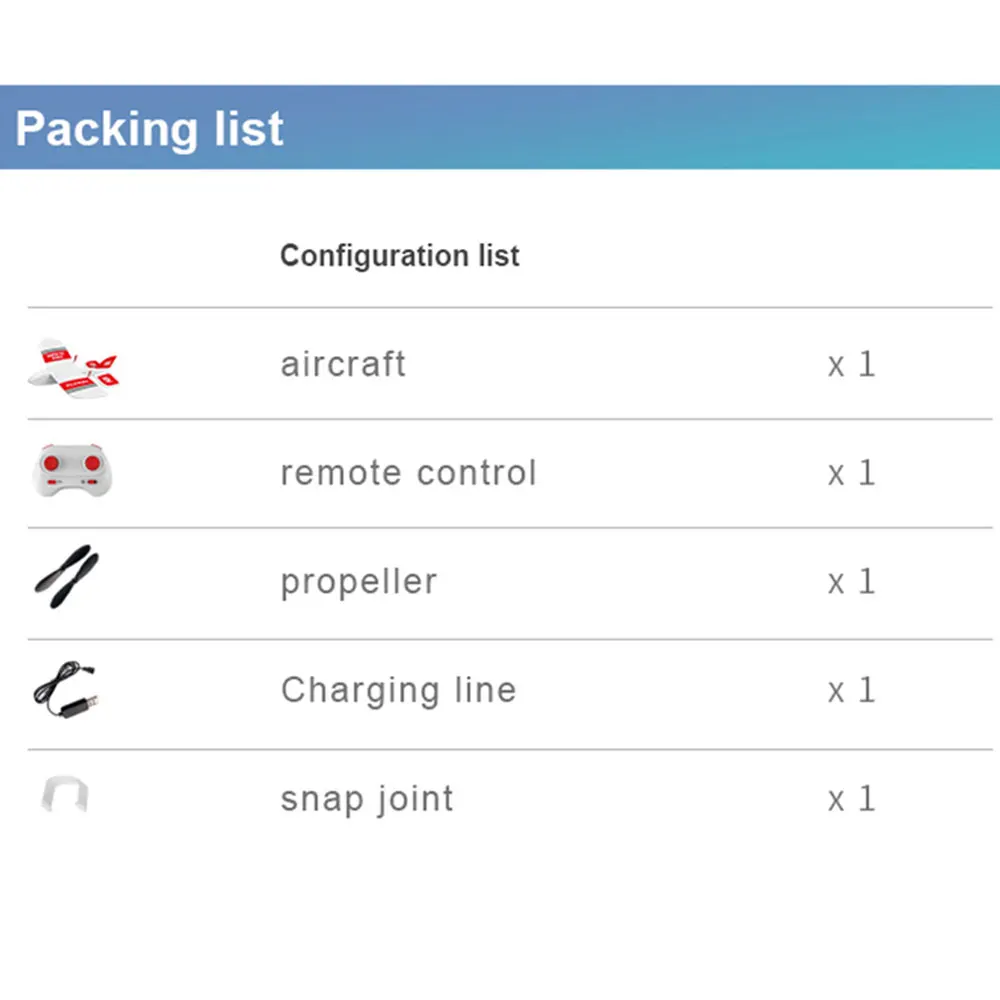Click the divider line under Configuration list
Image resolution: width=1000 pixels, height=1000 pixels.
[510, 307]
